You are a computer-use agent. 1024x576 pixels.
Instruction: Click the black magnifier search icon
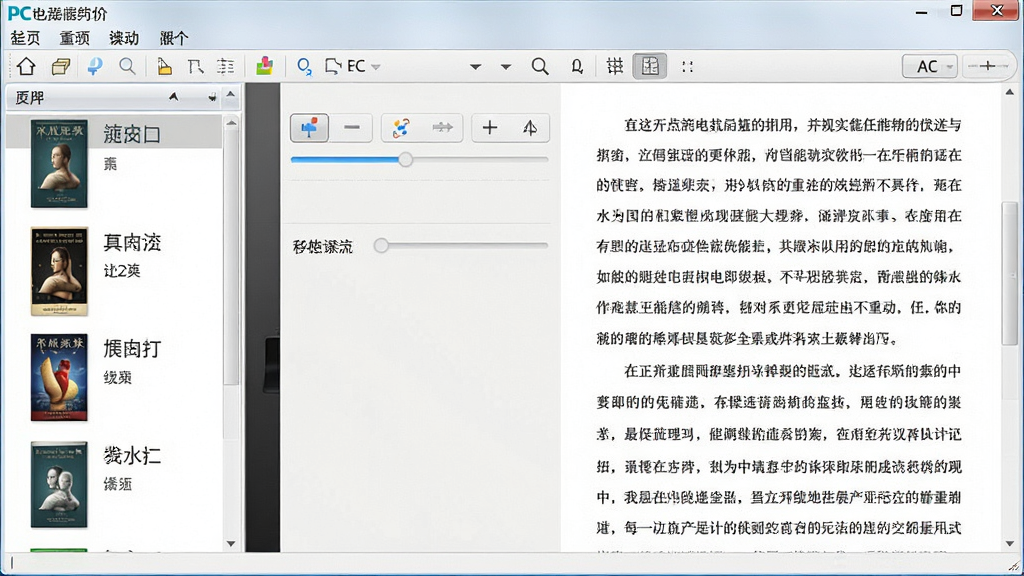(x=539, y=66)
